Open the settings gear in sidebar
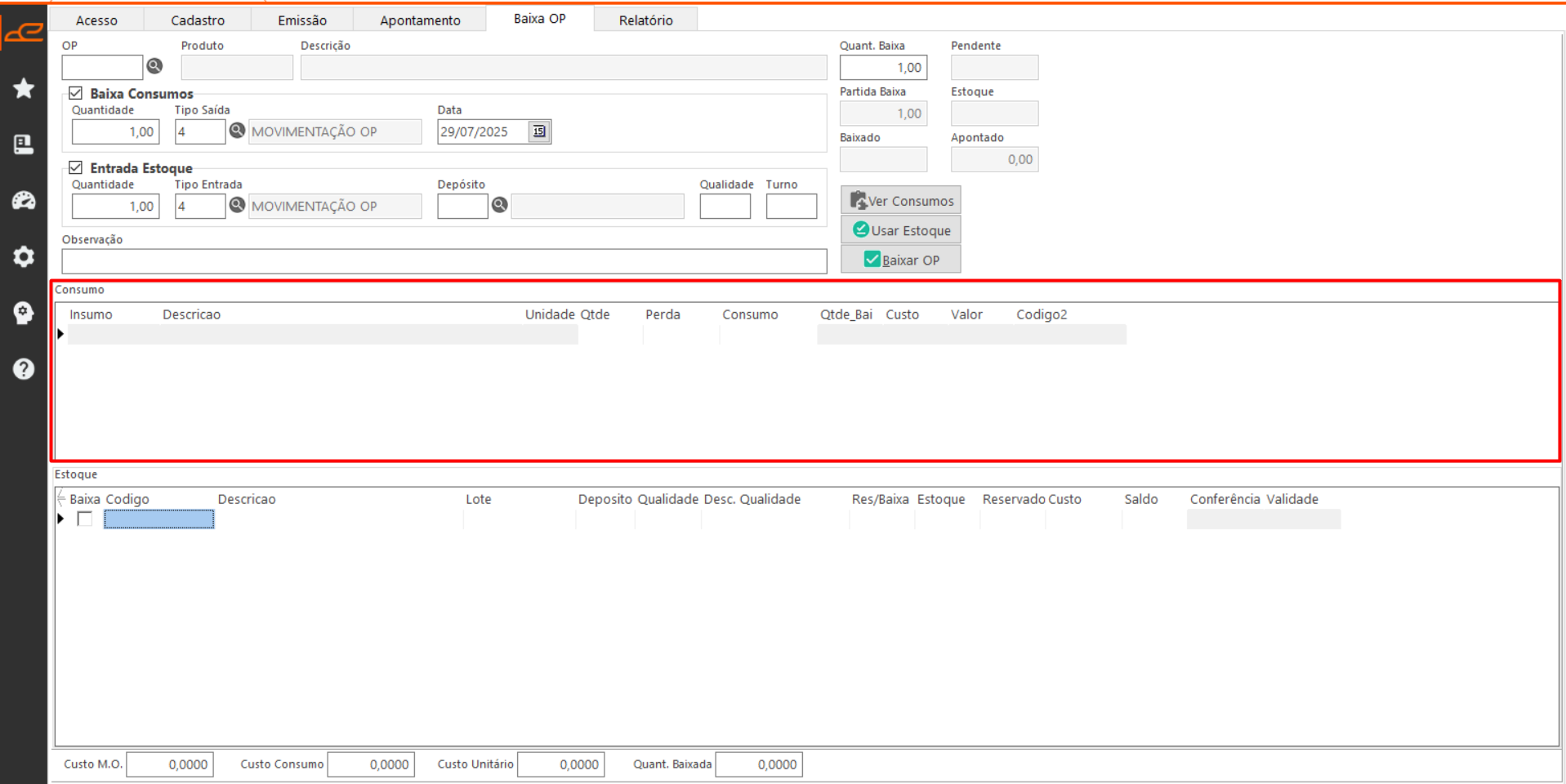 24,256
